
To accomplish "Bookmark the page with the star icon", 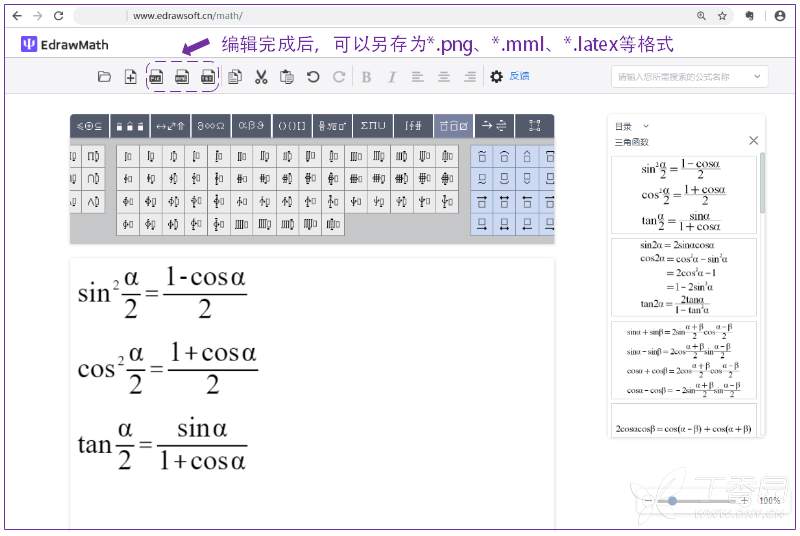I will click(x=722, y=16).
